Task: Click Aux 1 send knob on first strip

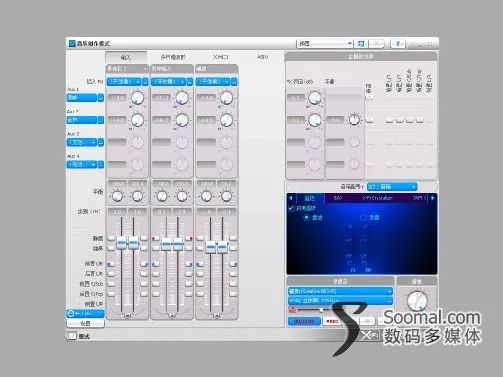Action: [137, 98]
